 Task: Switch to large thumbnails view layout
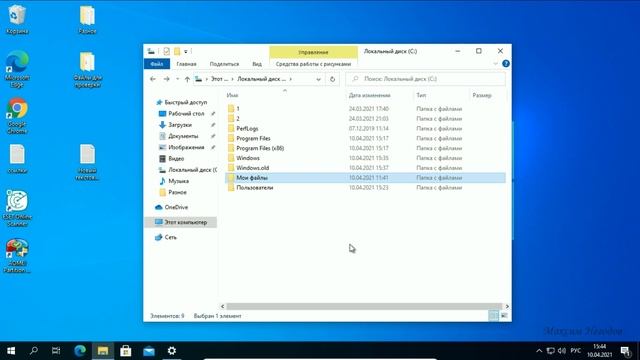pyautogui.click(x=504, y=316)
